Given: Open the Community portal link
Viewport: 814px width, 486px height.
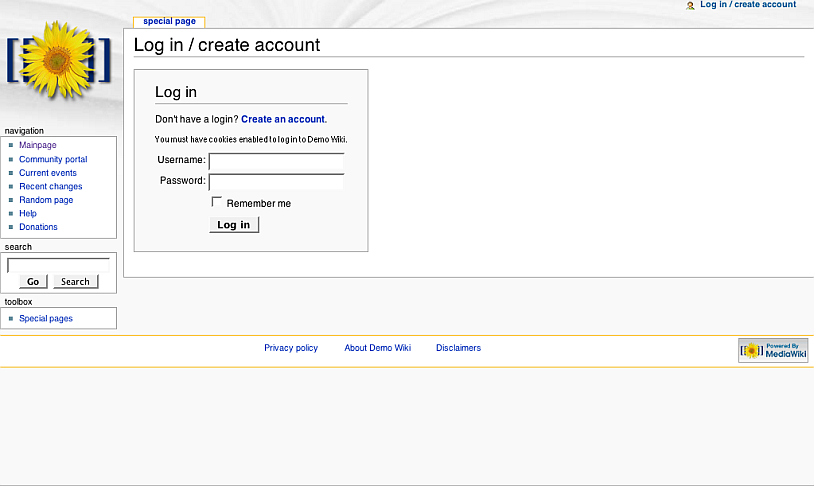Looking at the screenshot, I should click(53, 159).
